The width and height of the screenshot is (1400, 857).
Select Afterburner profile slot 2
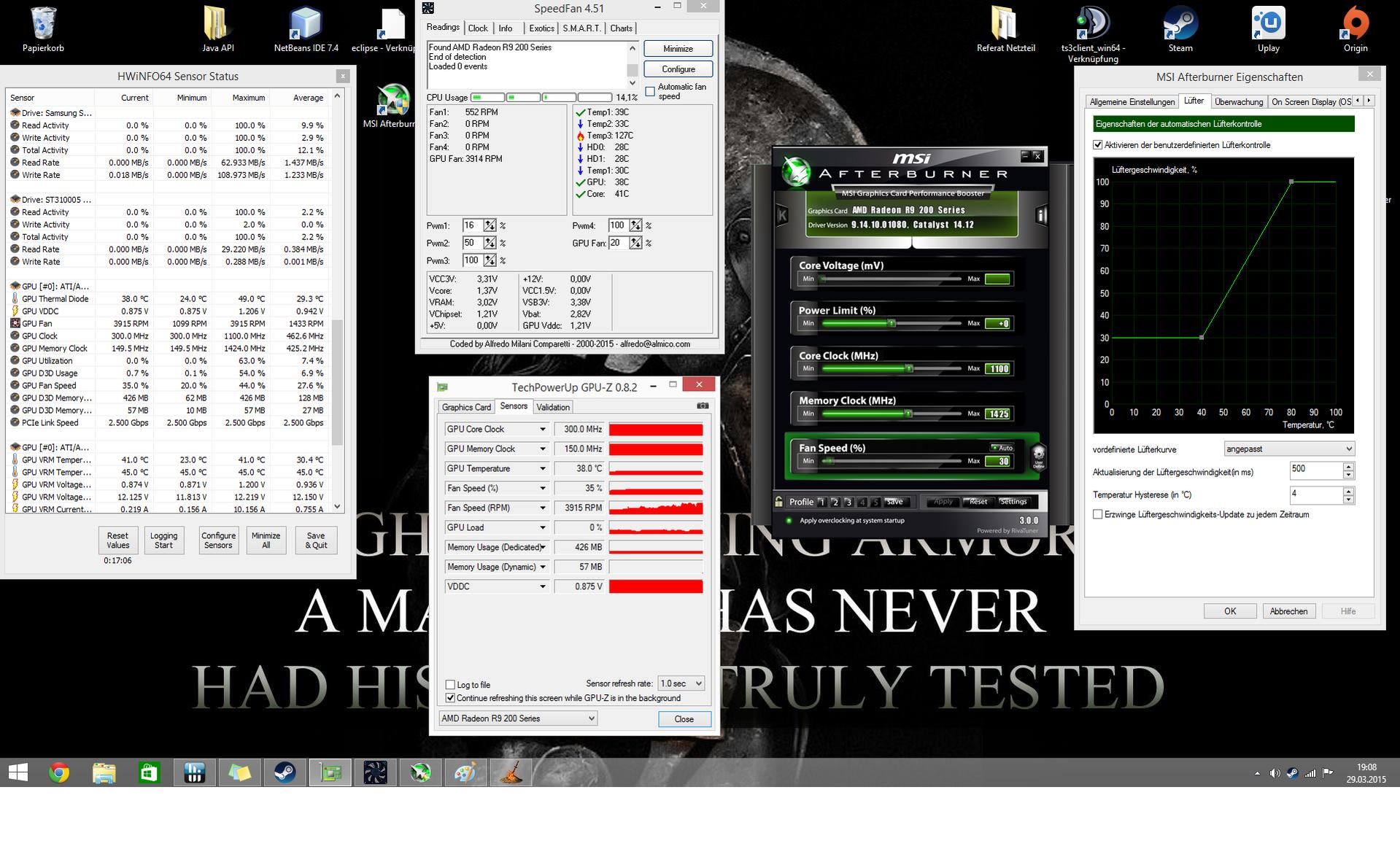click(x=835, y=502)
